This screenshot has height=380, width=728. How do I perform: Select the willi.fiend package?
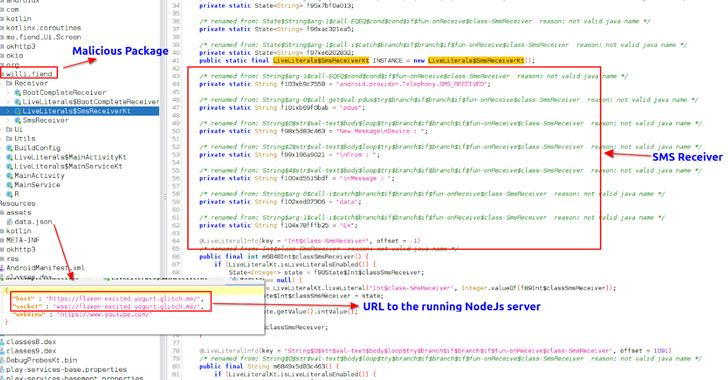tap(29, 74)
